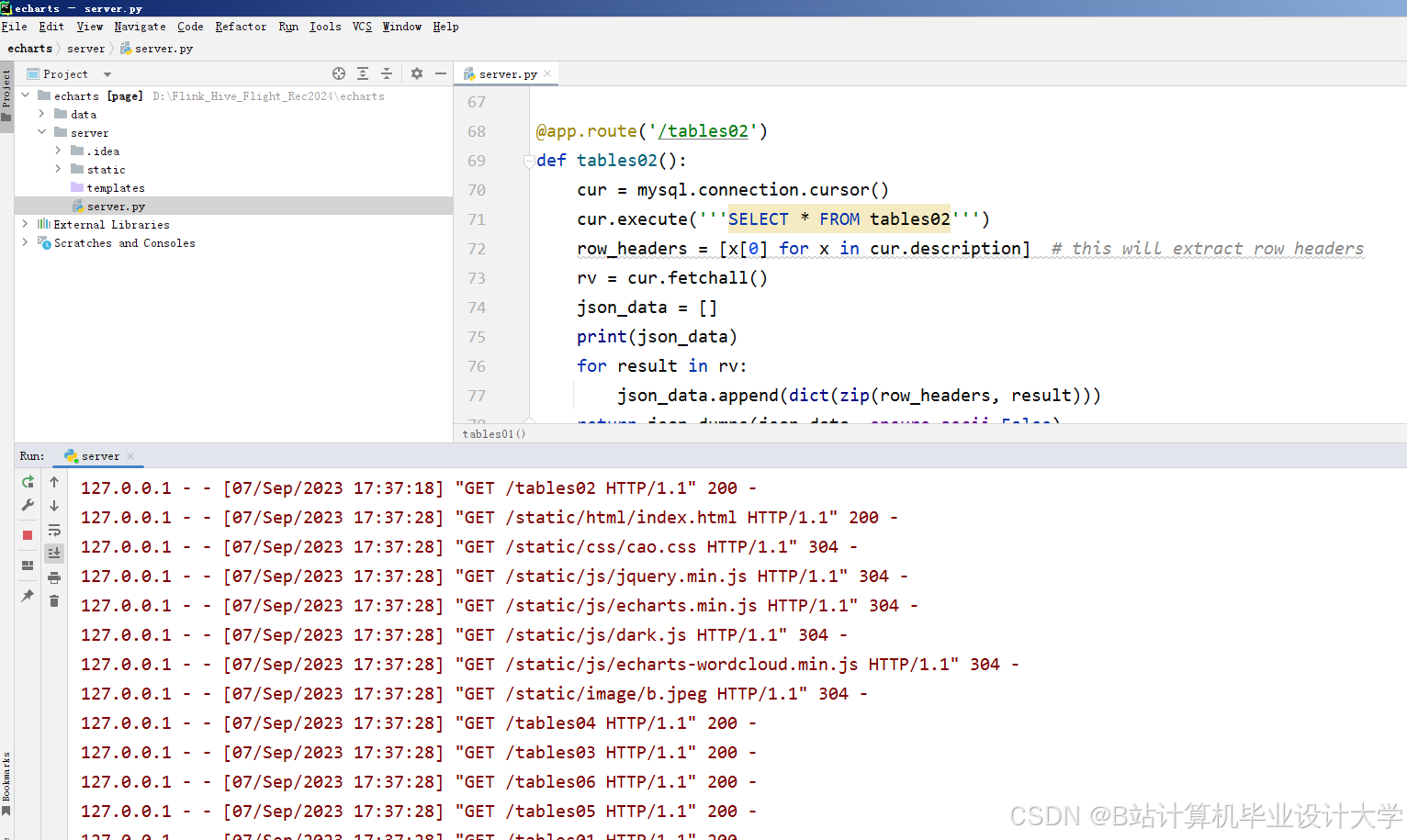Click log entry for echarts-wordcloud.min.js
Screen dimensions: 1407x840
[550, 665]
